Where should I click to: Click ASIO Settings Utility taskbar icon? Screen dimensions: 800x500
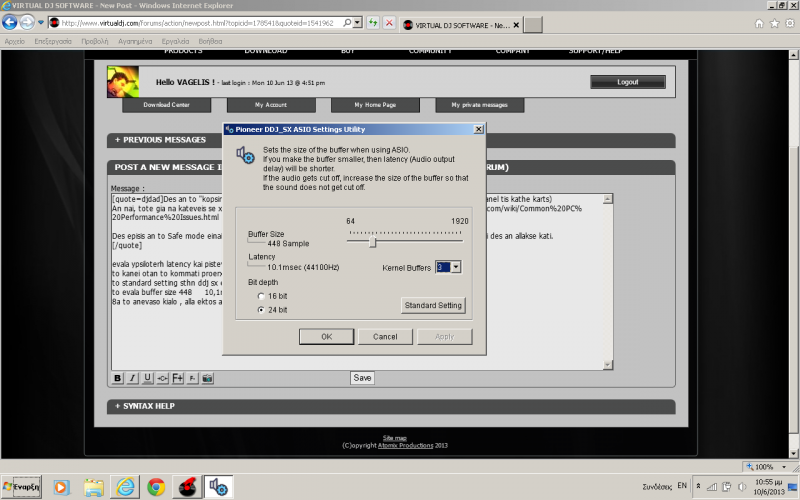[219, 487]
